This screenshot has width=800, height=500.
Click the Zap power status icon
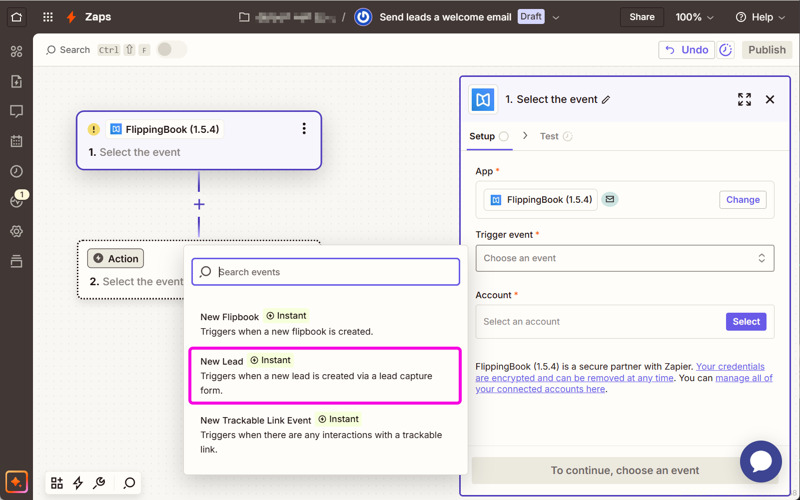[363, 17]
